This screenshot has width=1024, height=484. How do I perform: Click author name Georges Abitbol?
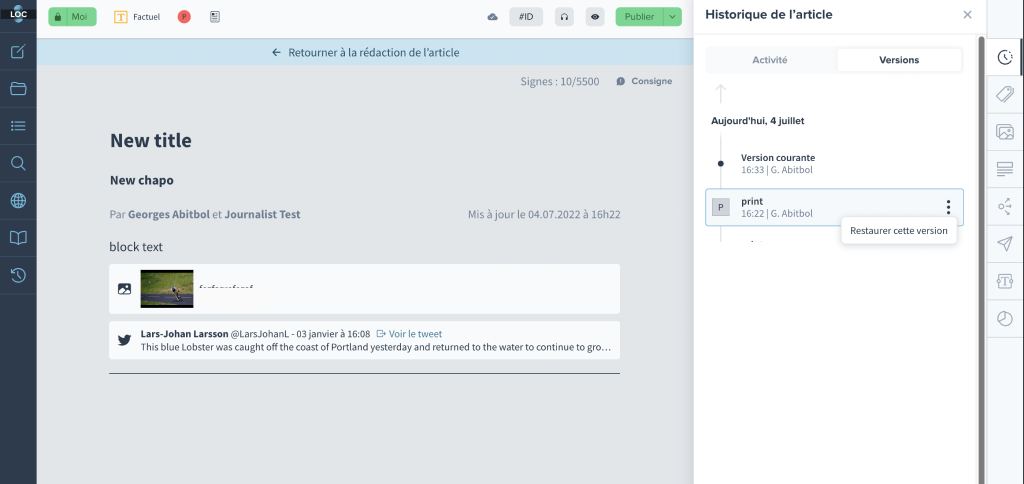pos(169,214)
